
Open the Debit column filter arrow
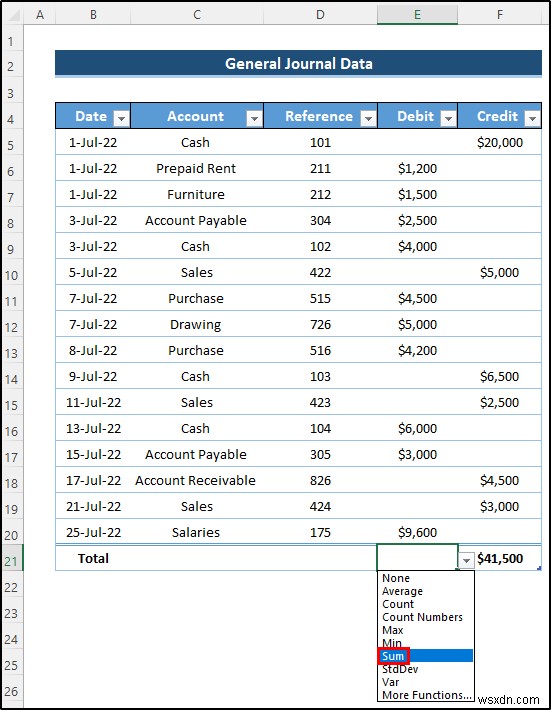click(x=448, y=119)
